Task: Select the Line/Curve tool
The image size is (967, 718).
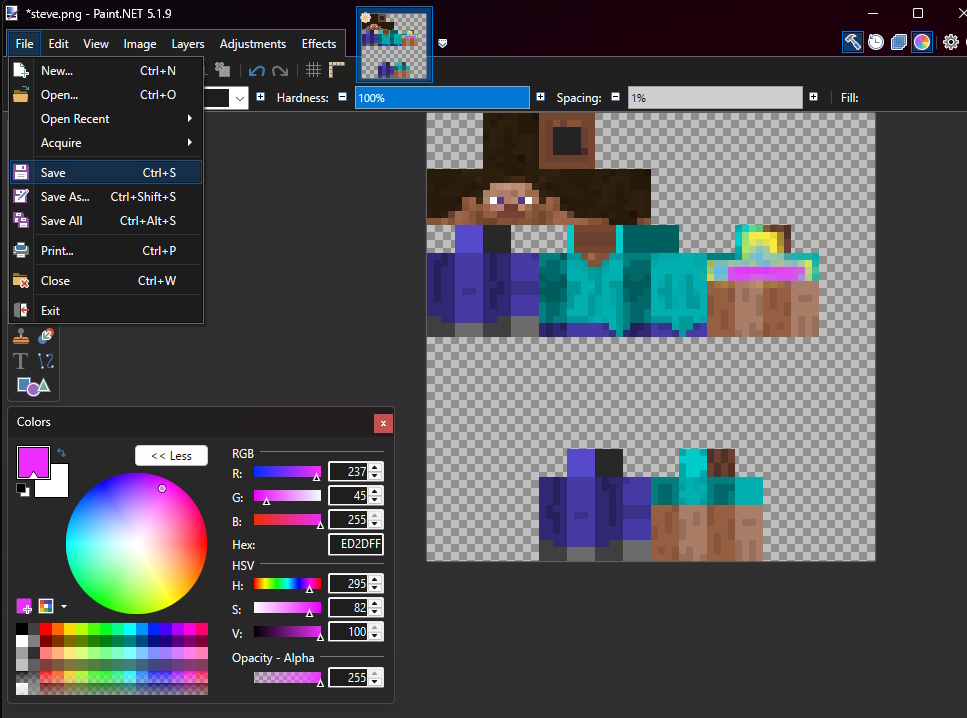Action: point(45,361)
